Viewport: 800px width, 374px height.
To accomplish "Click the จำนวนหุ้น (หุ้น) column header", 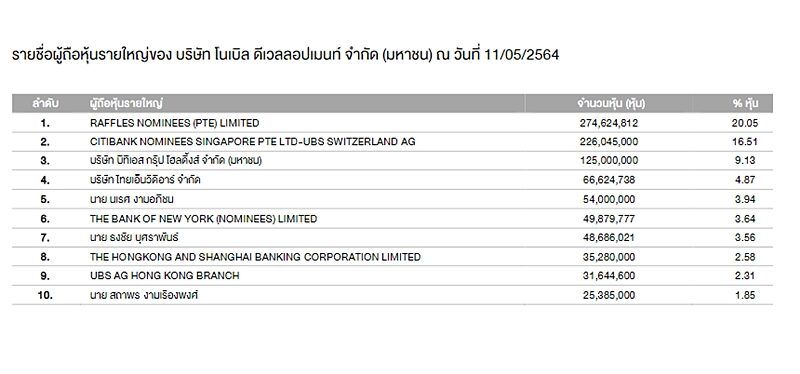I will pos(611,104).
